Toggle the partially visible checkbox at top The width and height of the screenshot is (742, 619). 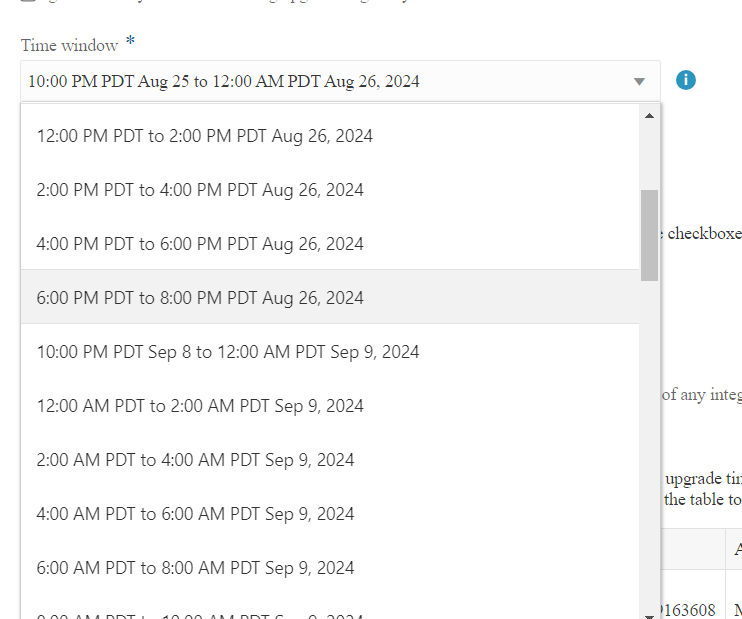coord(27,1)
